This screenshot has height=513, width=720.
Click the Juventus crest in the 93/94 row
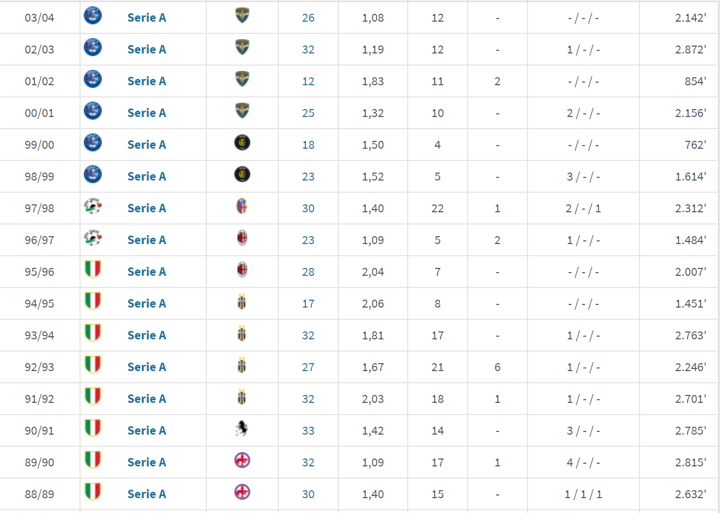pos(242,334)
